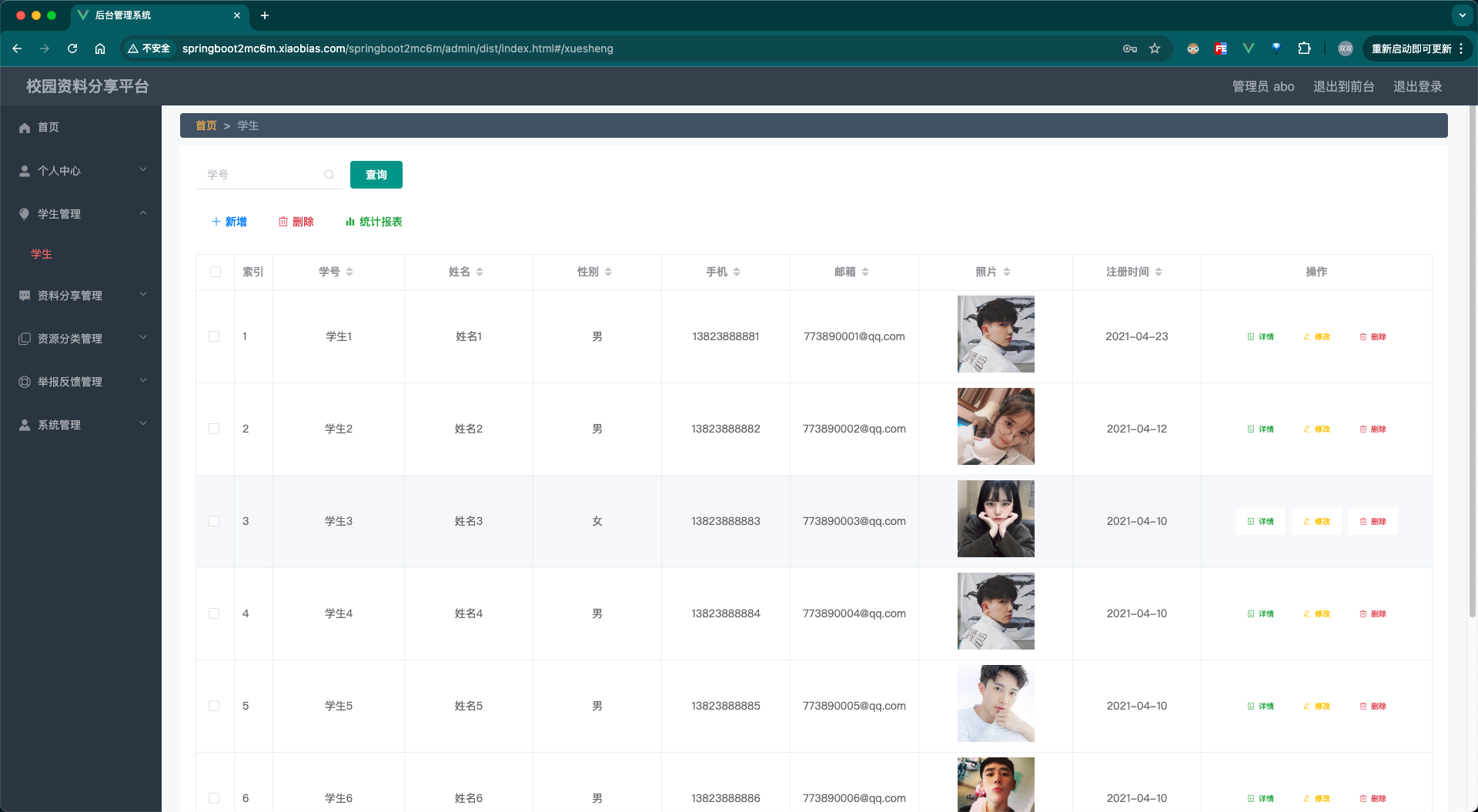Click the address bar URL

pyautogui.click(x=398, y=48)
